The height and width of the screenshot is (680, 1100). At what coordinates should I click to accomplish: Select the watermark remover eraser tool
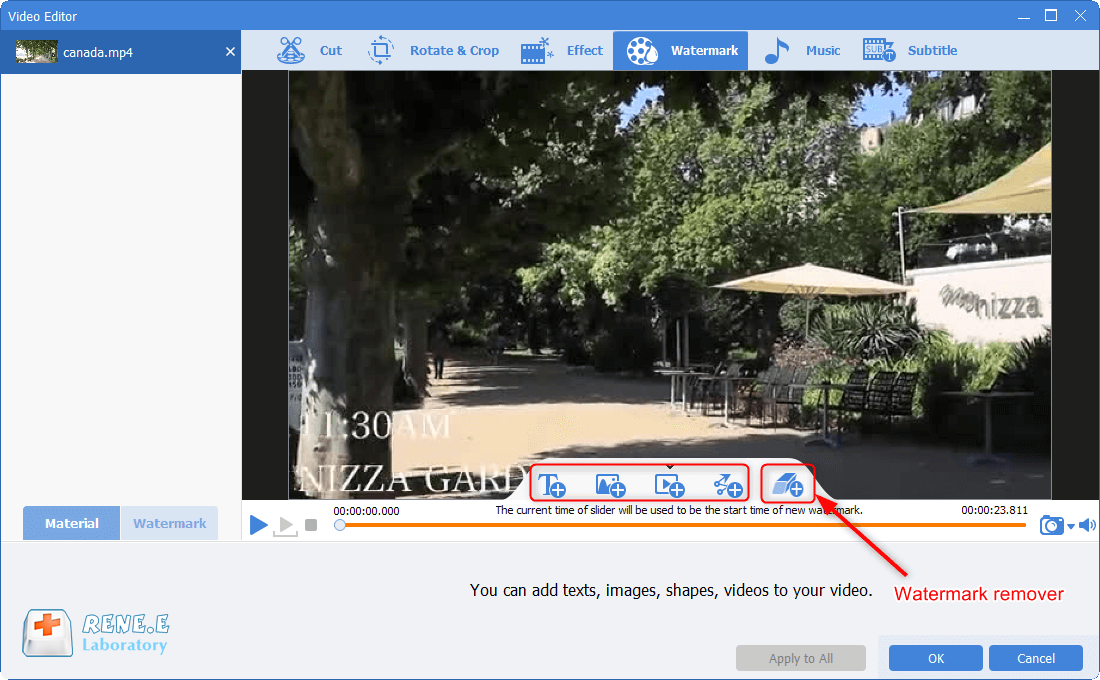[788, 484]
